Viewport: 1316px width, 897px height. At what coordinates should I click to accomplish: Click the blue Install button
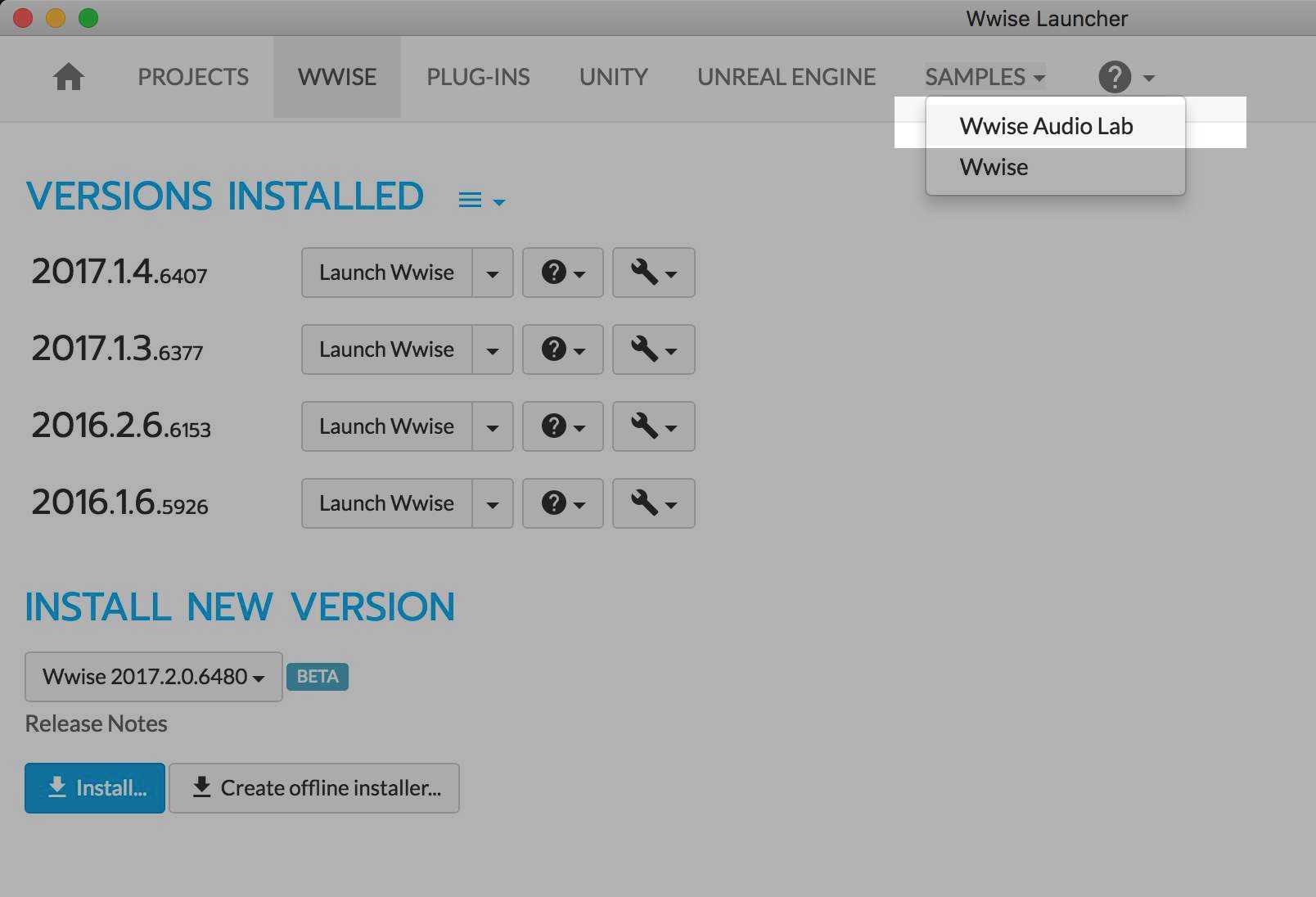[x=95, y=788]
